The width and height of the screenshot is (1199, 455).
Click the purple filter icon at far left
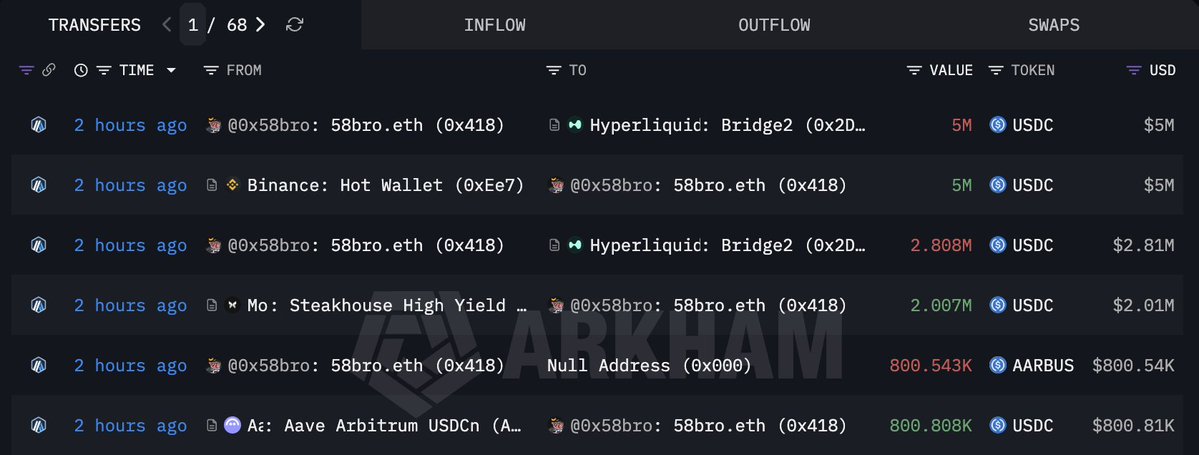click(26, 70)
